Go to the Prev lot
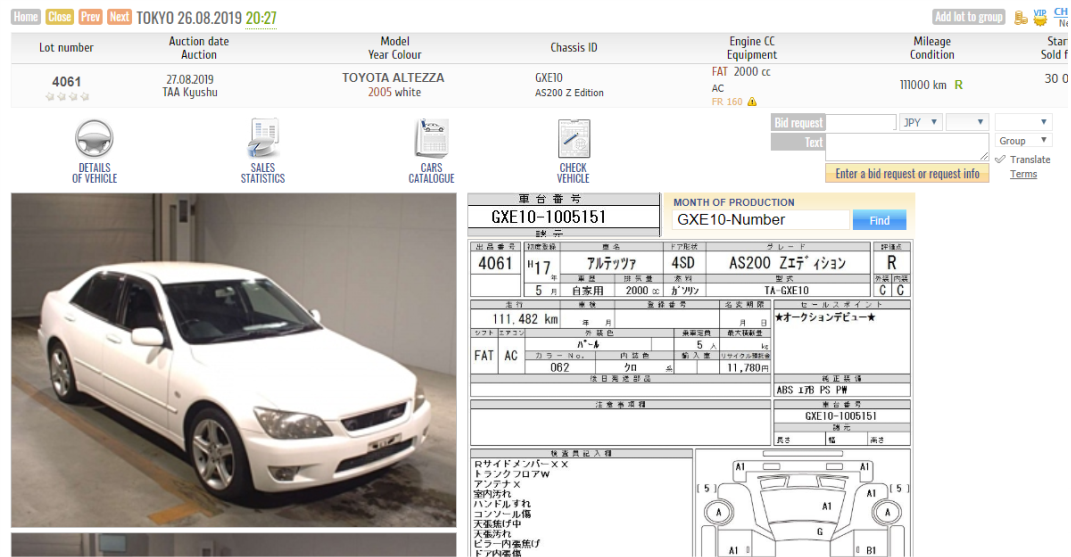The image size is (1071, 557). [x=90, y=17]
